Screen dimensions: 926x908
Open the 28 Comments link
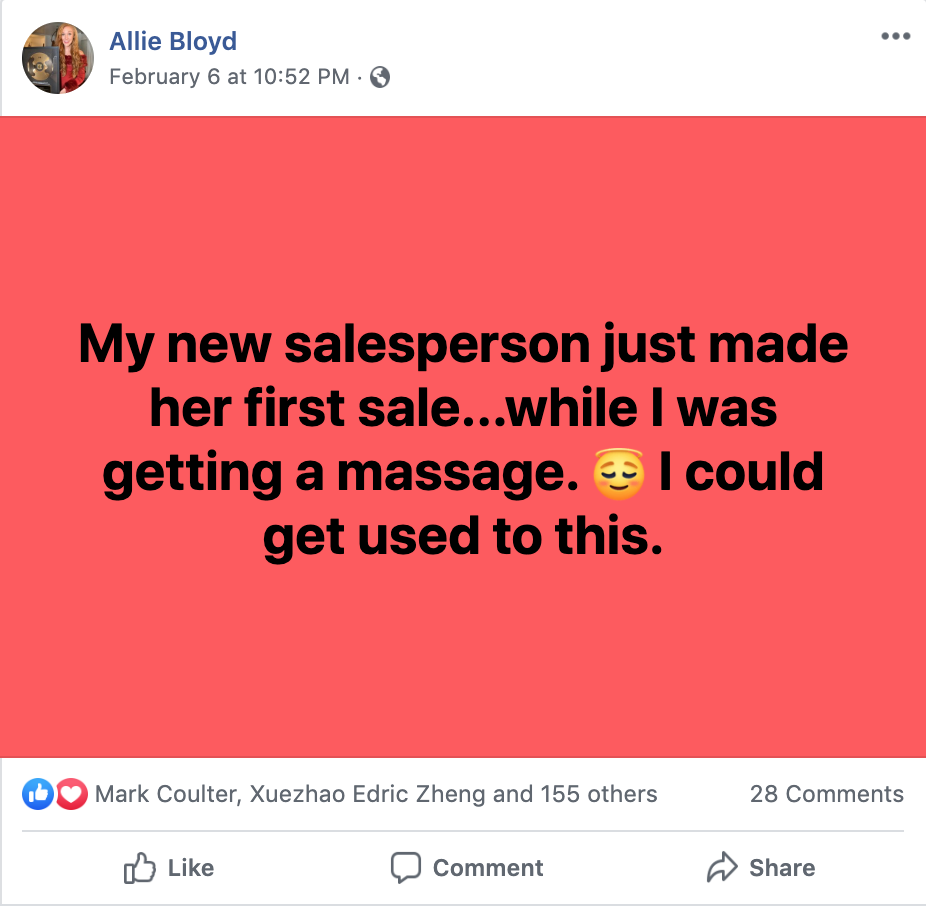826,795
